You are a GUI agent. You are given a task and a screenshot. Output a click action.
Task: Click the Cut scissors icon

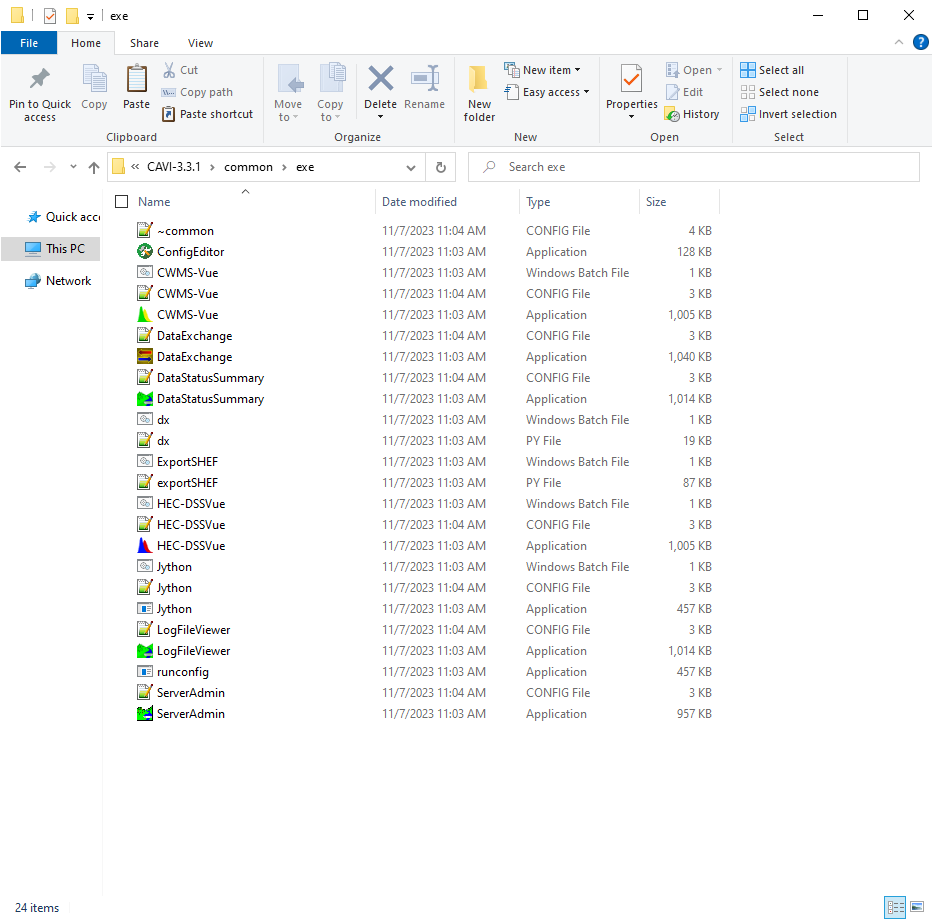point(170,70)
